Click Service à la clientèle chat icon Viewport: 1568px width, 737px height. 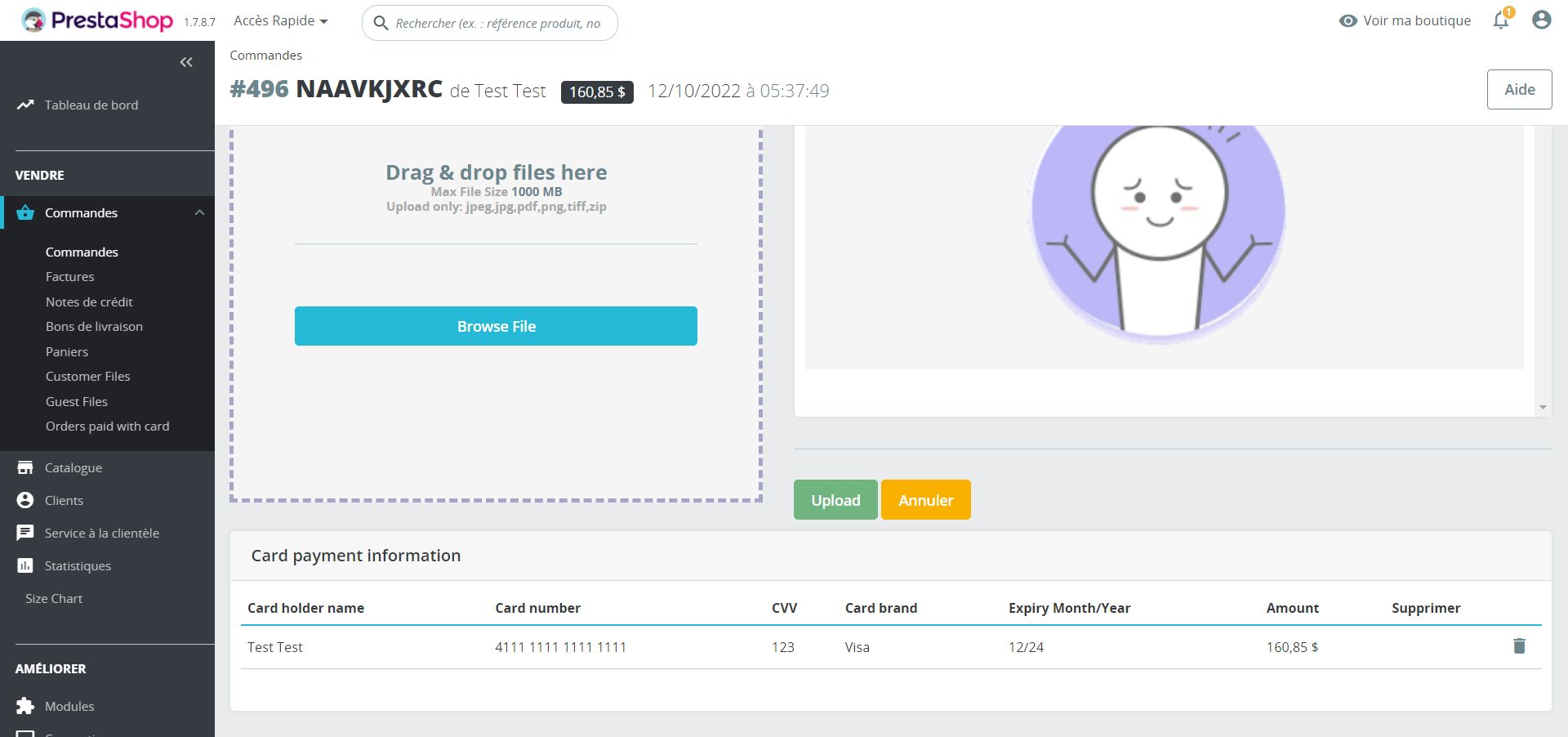(x=25, y=533)
